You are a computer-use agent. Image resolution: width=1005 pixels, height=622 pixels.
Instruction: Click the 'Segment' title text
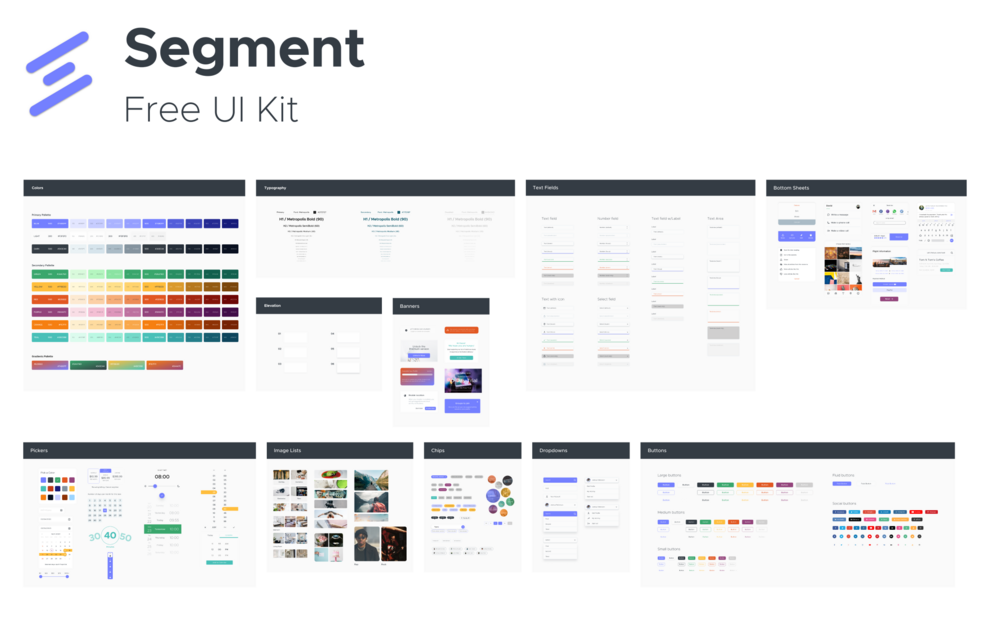coord(244,50)
